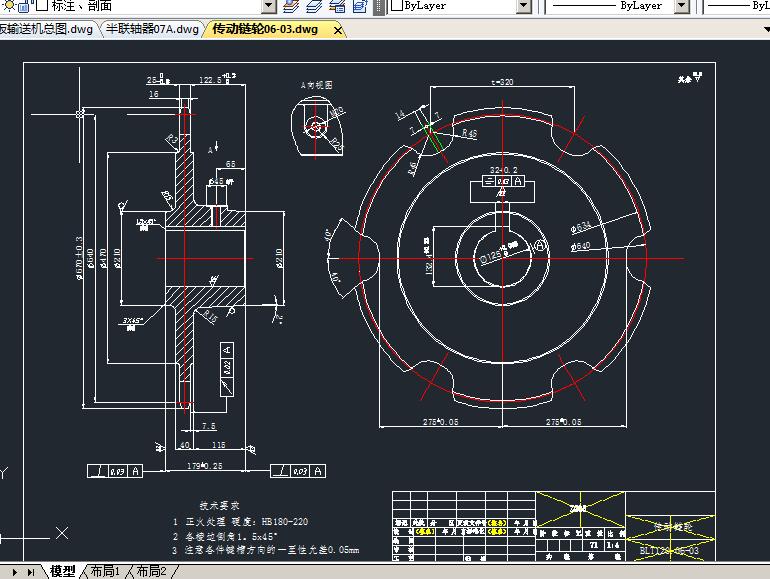The height and width of the screenshot is (579, 770).
Task: Select the Φ640 diameter label on the sprocket
Action: (581, 246)
